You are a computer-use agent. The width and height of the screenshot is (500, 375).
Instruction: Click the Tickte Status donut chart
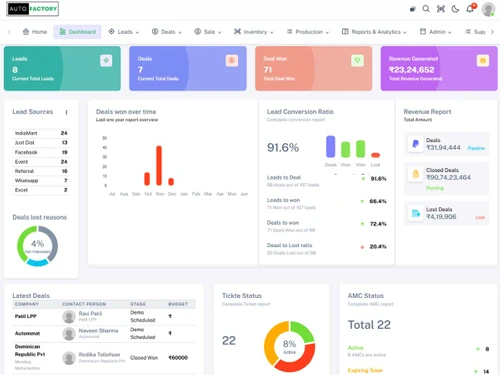pyautogui.click(x=289, y=347)
